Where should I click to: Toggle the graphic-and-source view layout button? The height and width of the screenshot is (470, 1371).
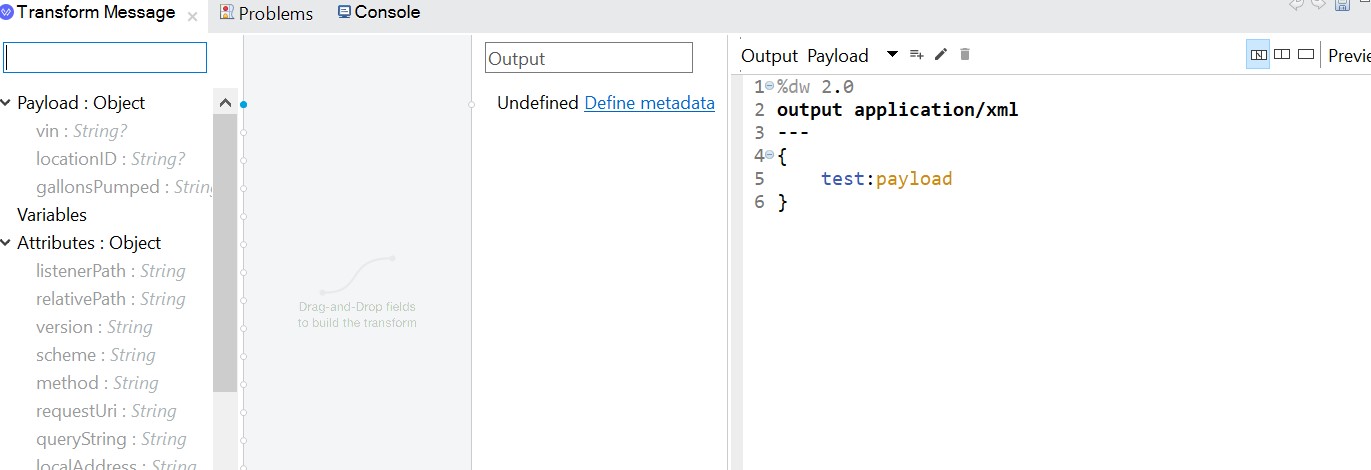(1258, 55)
